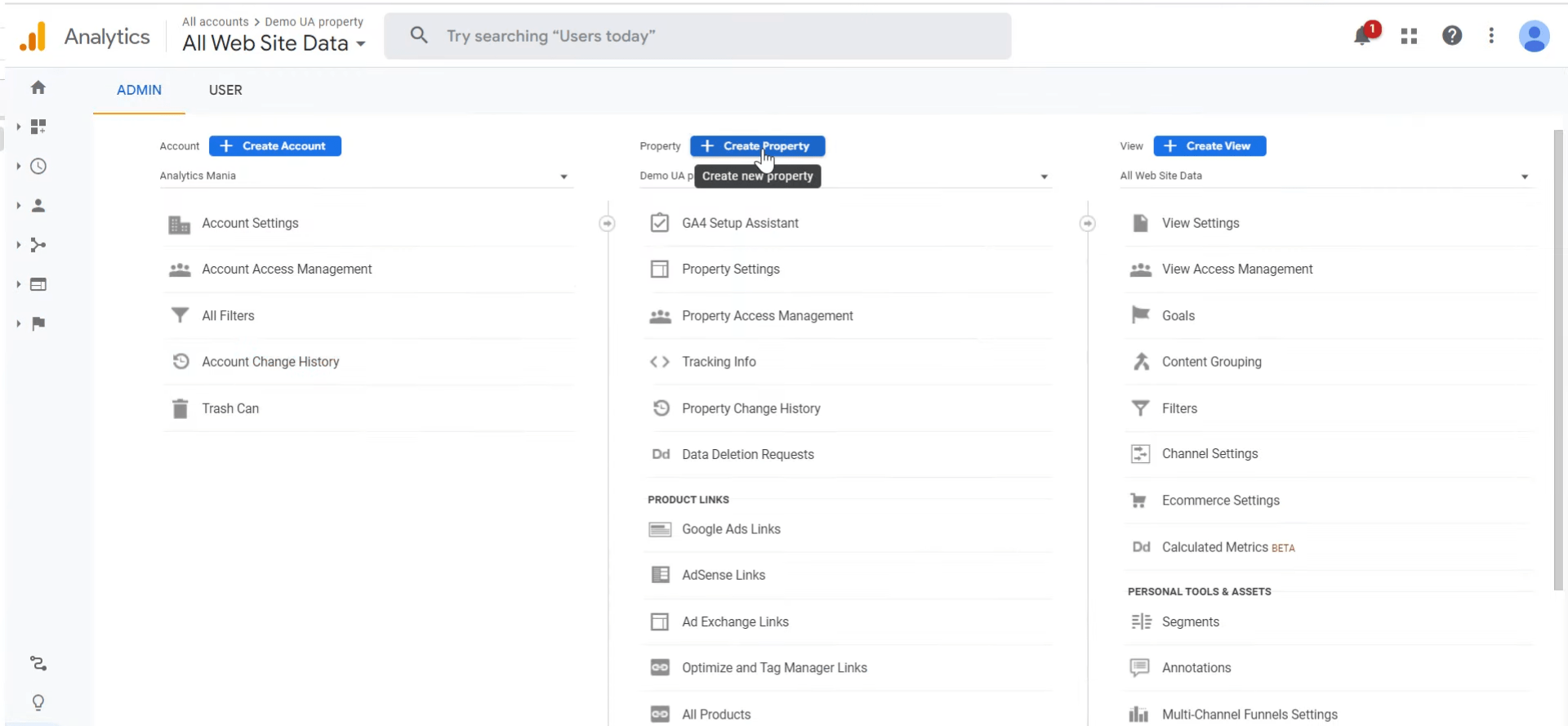Image resolution: width=1568 pixels, height=726 pixels.
Task: Open the notifications bell
Action: tap(1362, 36)
